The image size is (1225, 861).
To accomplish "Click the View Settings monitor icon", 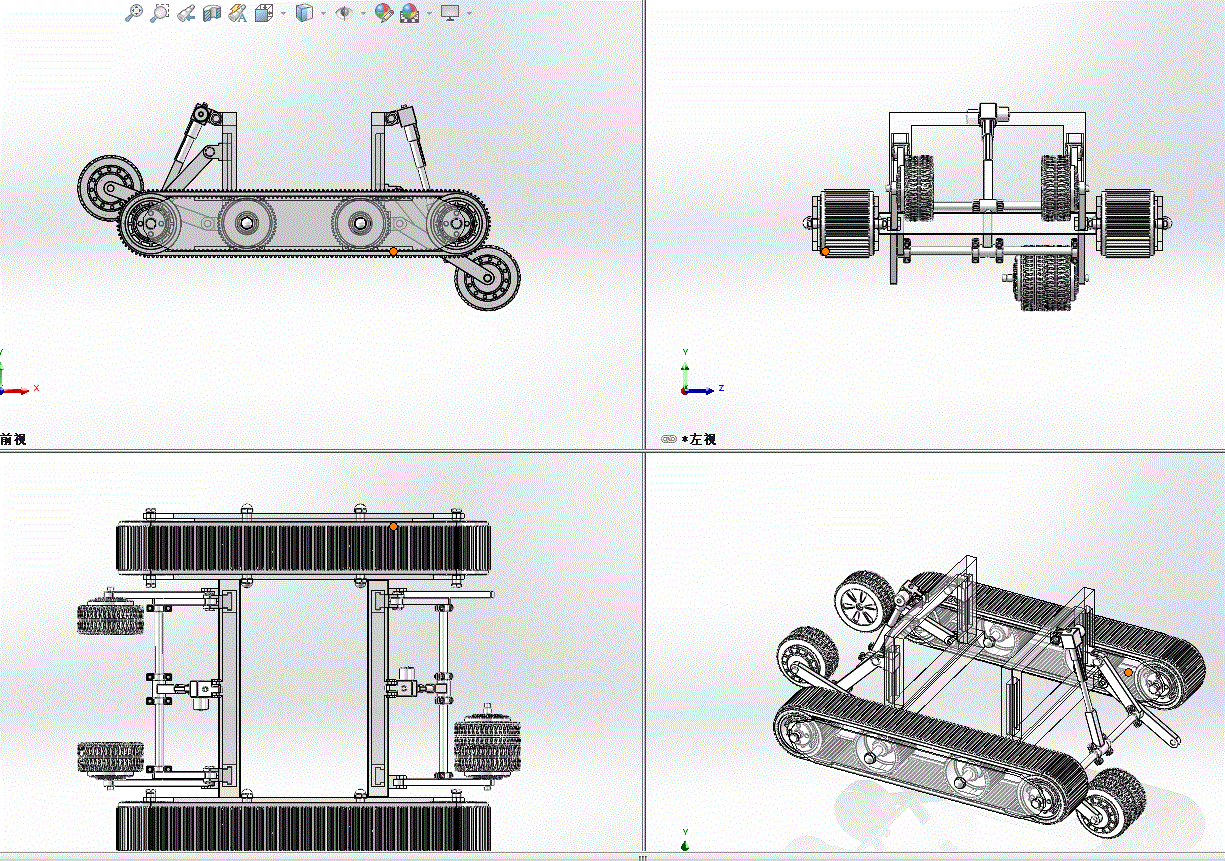I will pyautogui.click(x=451, y=13).
